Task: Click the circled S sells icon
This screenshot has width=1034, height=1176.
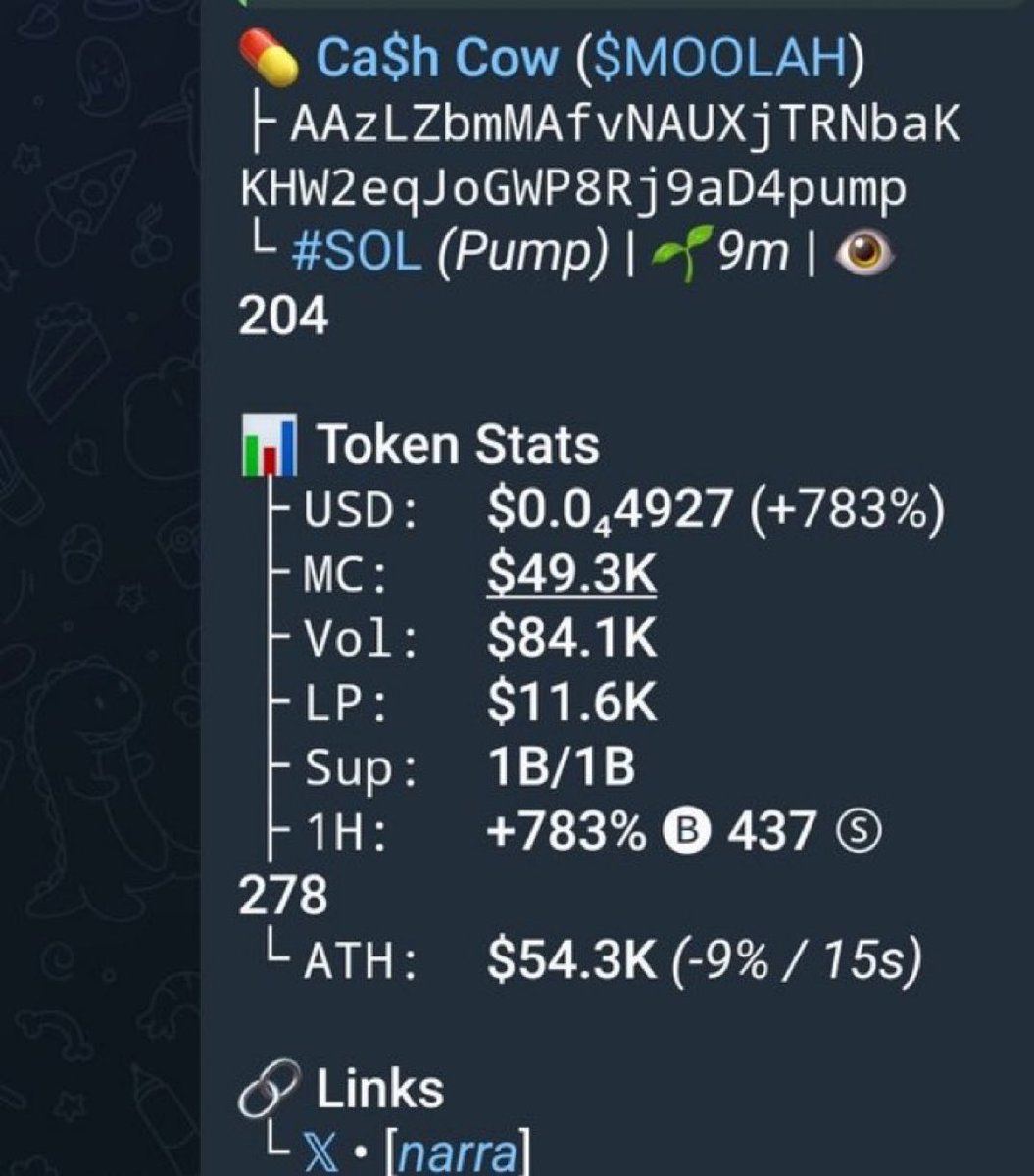Action: pos(860,834)
